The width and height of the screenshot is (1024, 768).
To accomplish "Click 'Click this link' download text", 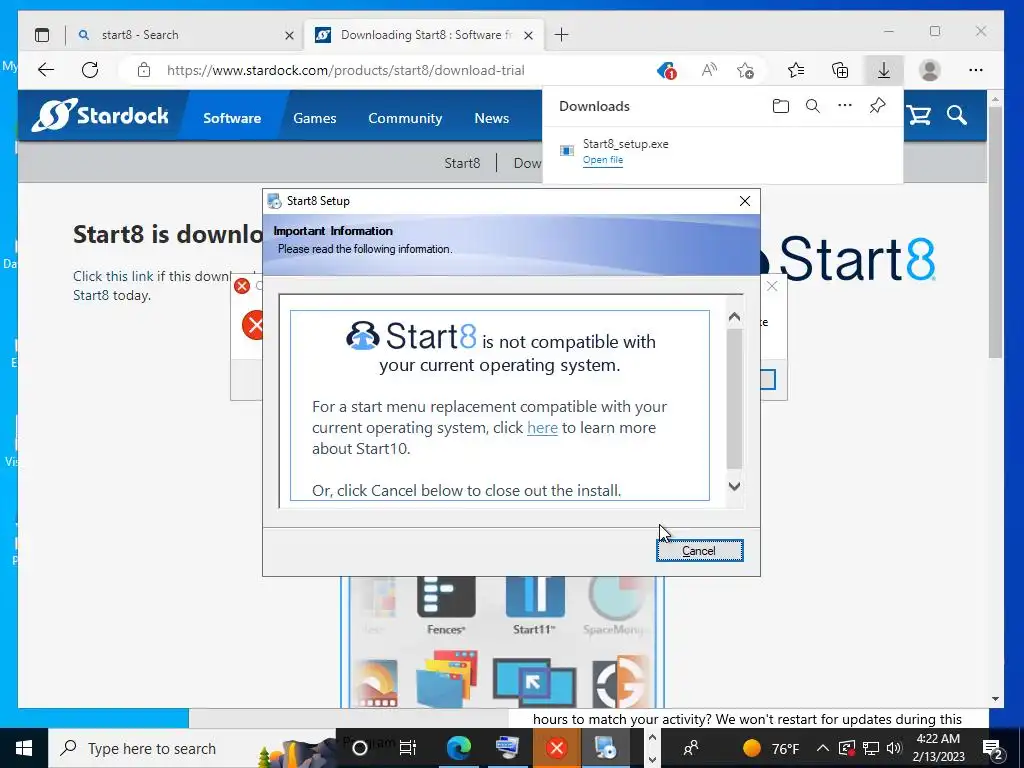I will [x=113, y=276].
